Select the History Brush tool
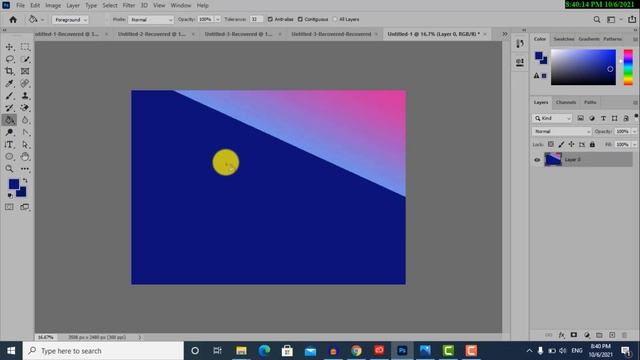This screenshot has height=360, width=640. [9, 108]
